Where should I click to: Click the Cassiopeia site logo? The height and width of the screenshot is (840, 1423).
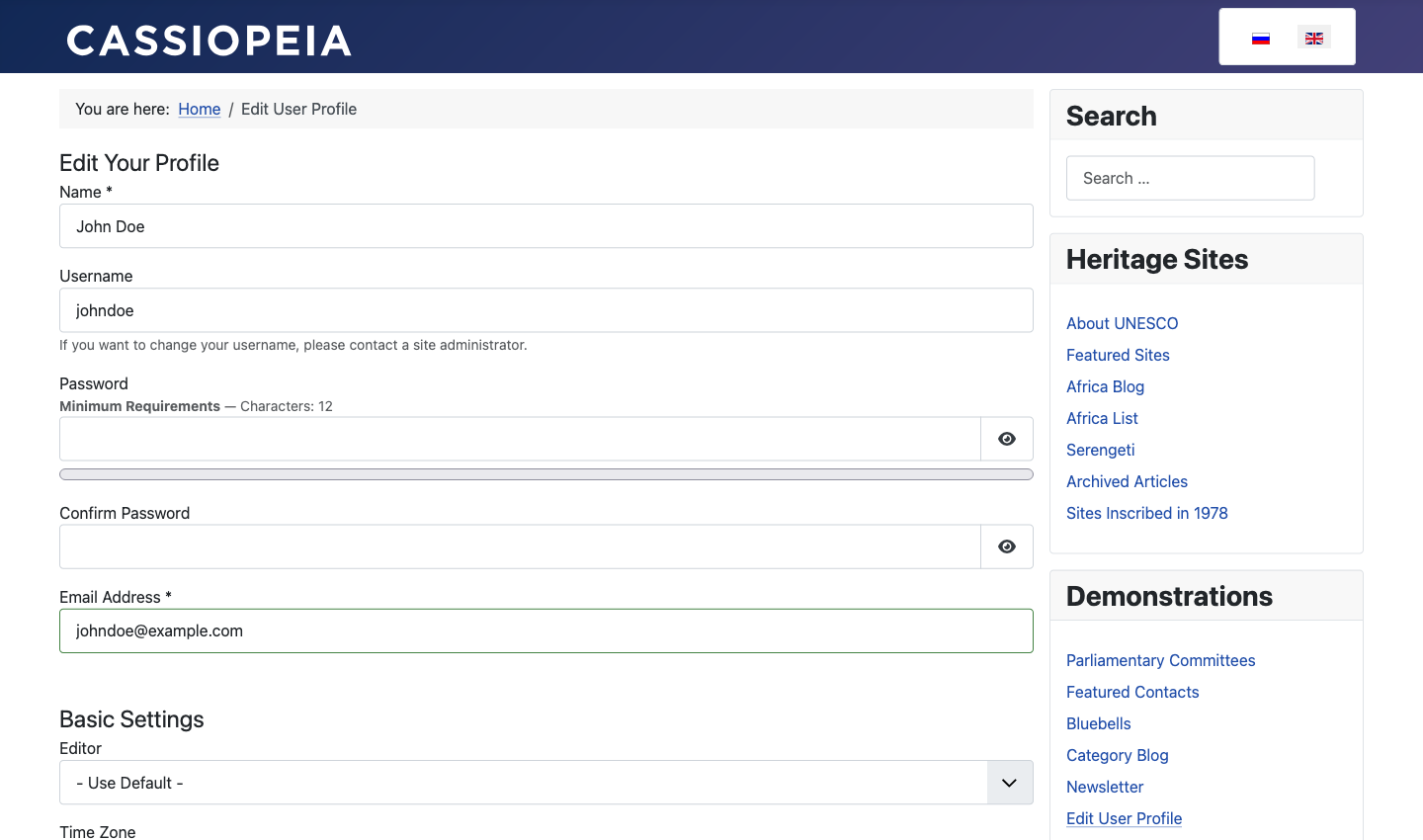tap(209, 41)
